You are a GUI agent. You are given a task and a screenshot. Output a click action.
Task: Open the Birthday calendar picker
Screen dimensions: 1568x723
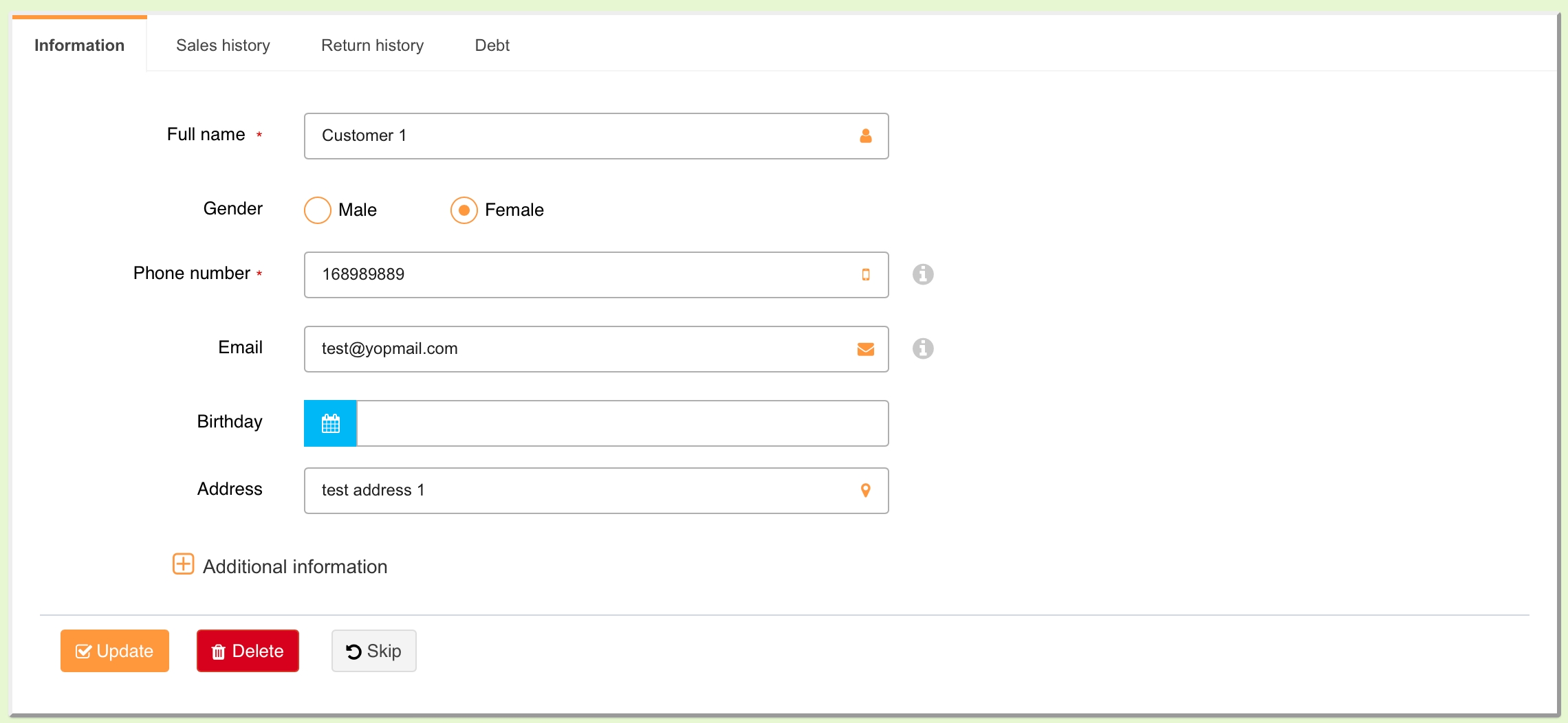pos(330,423)
